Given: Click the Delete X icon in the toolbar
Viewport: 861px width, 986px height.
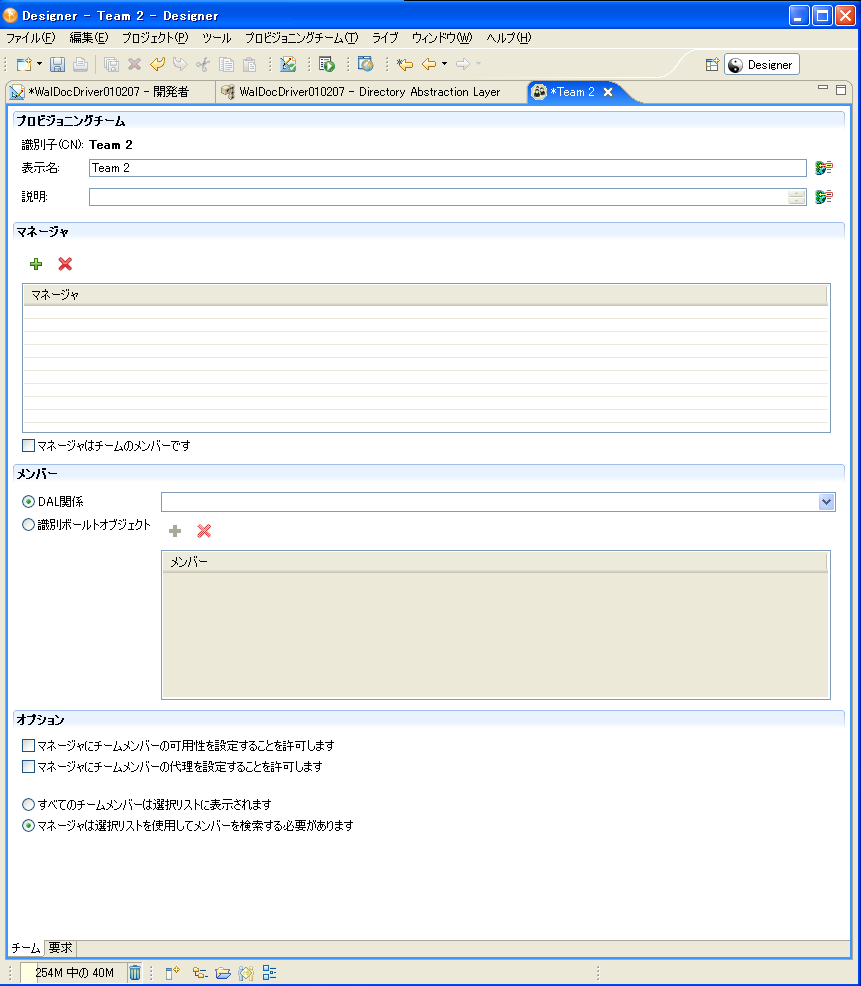Looking at the screenshot, I should 134,64.
